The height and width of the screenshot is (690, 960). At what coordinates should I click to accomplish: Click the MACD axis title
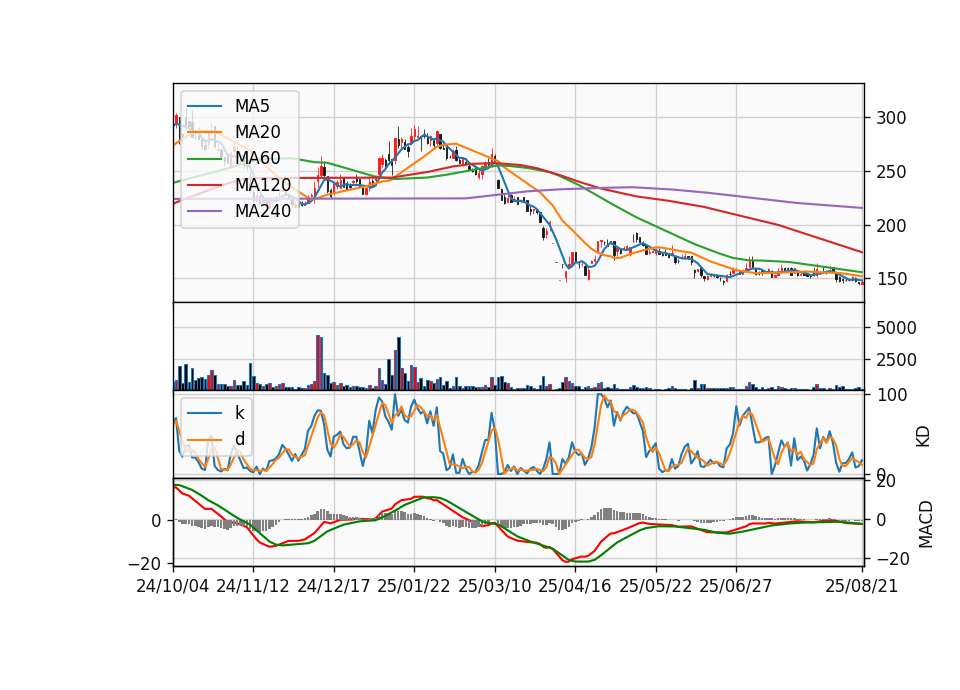[x=926, y=525]
